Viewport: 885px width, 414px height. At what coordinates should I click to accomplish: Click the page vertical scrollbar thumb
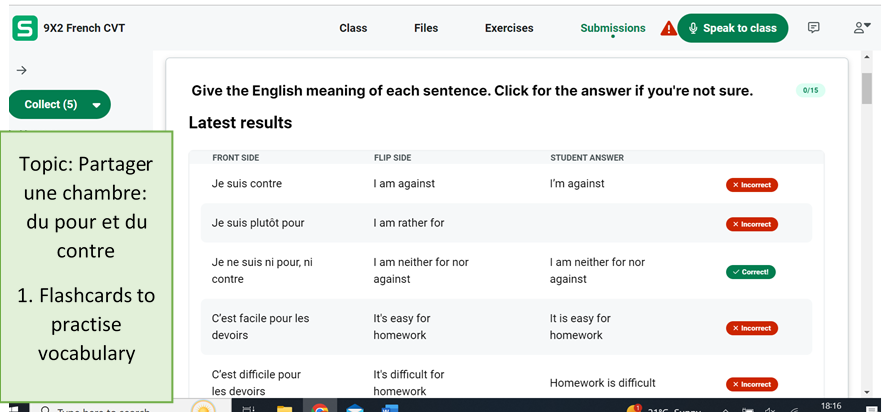click(866, 88)
